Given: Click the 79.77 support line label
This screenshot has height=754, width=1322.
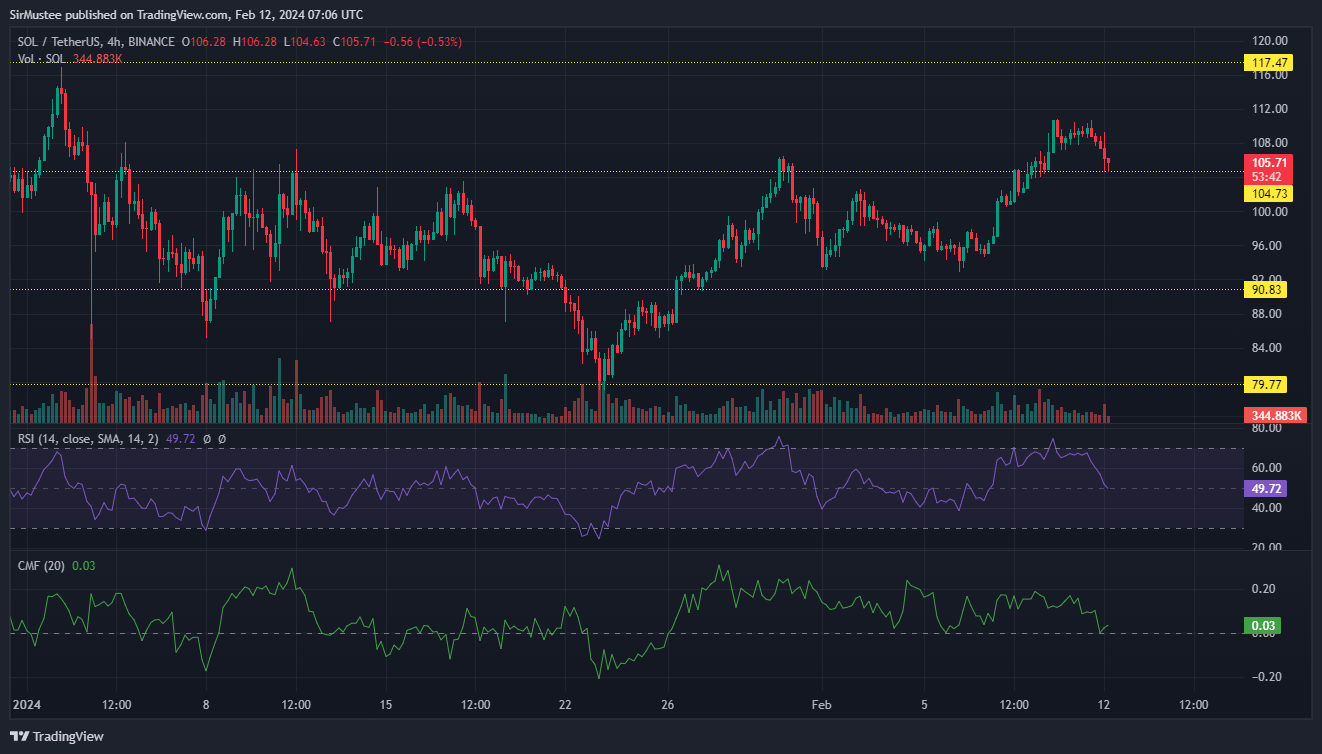Looking at the screenshot, I should tap(1264, 384).
